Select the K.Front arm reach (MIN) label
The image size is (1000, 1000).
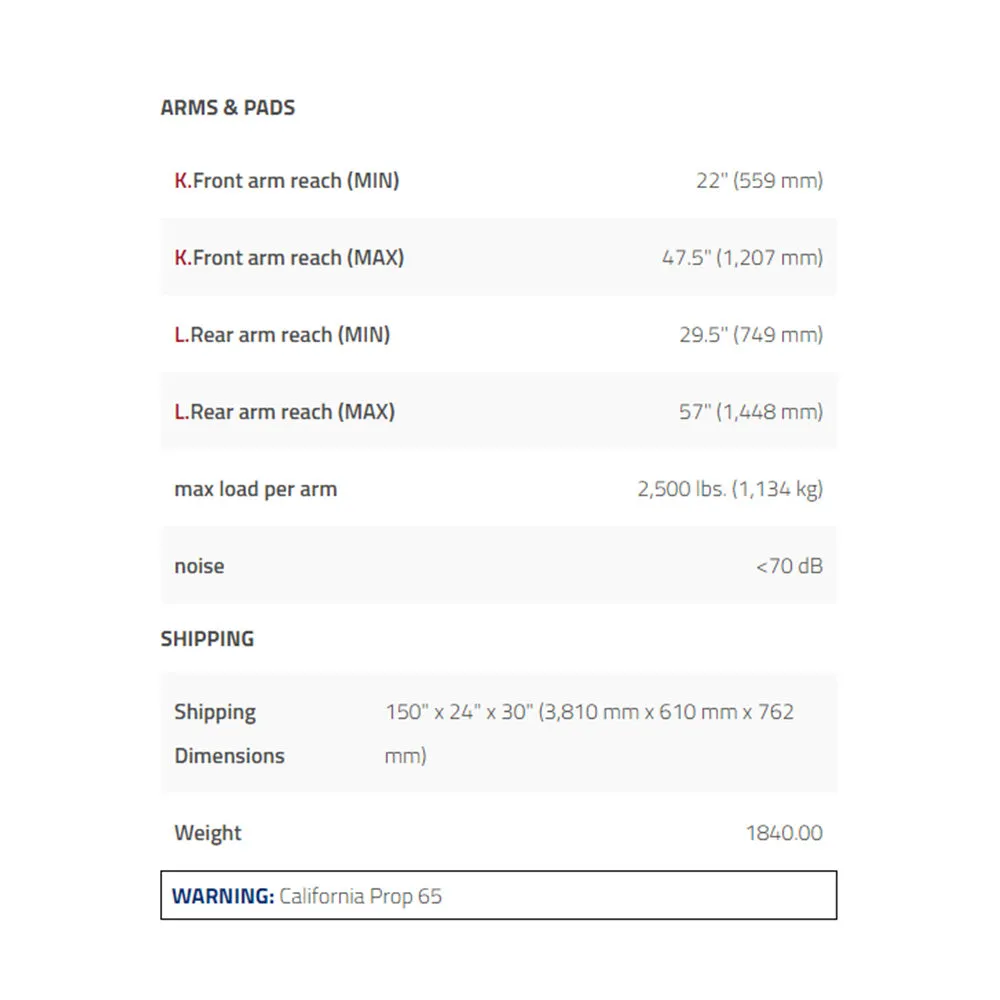pos(287,180)
